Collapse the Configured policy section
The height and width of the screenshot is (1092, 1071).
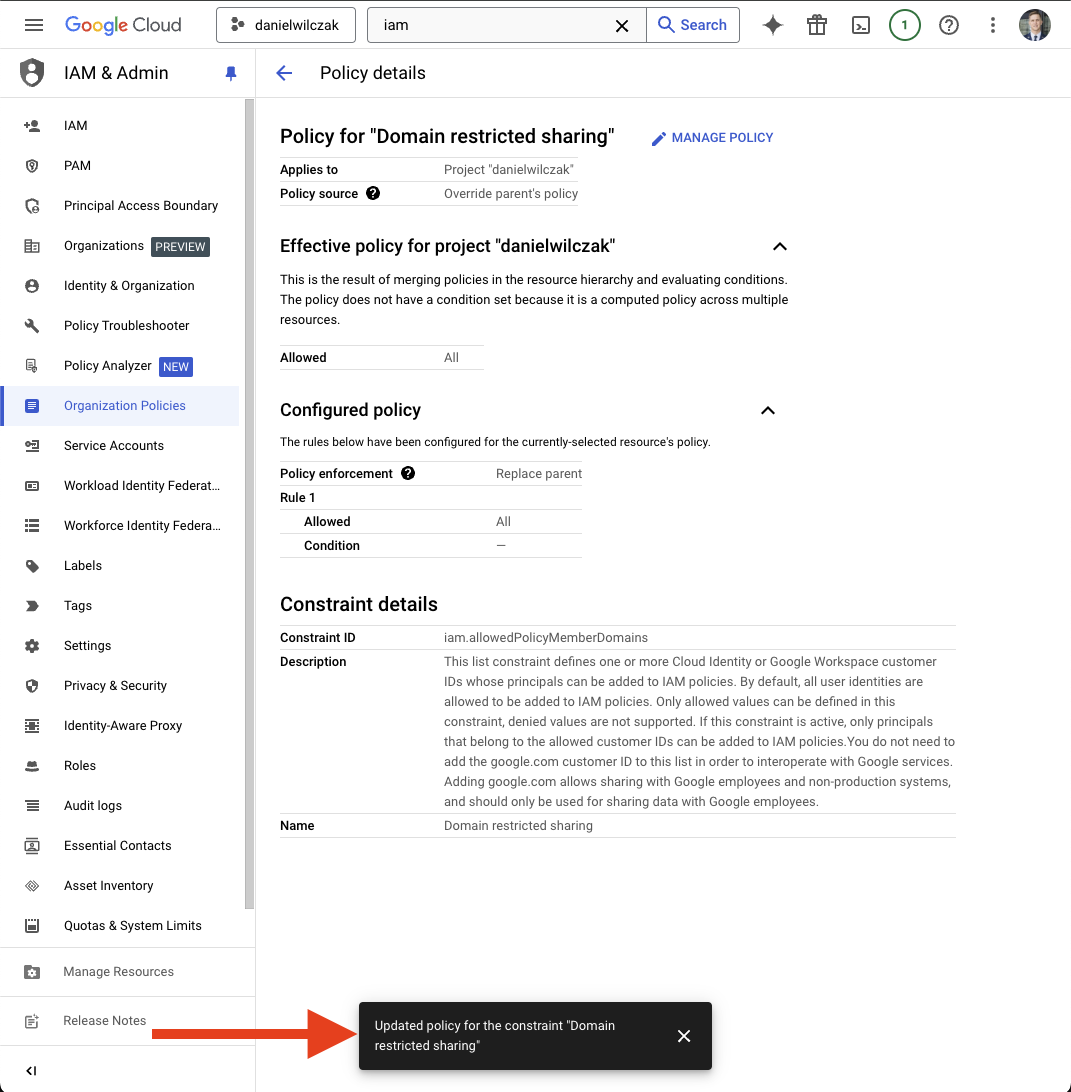(x=767, y=411)
